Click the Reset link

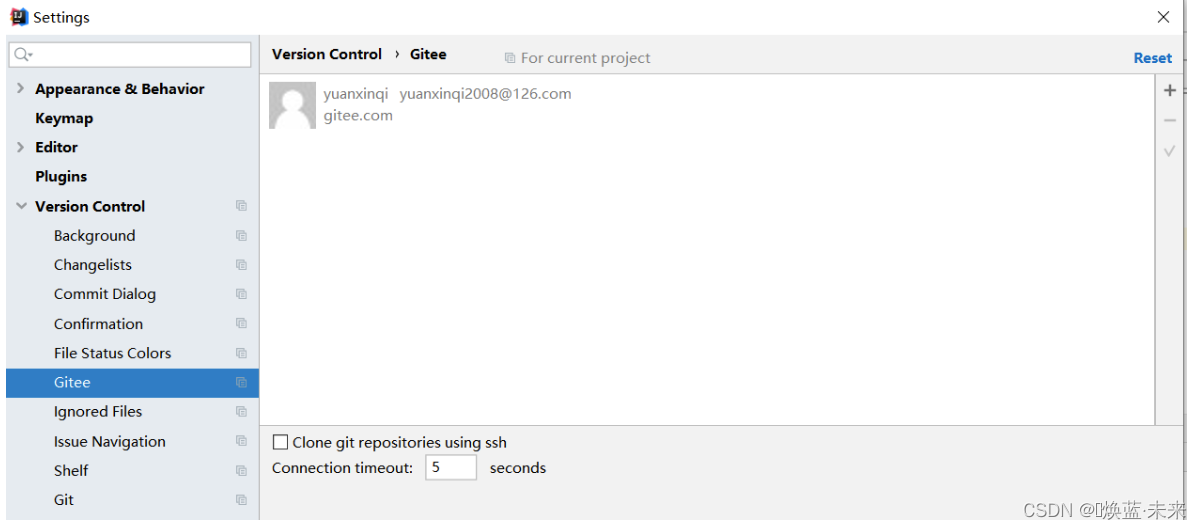(x=1152, y=58)
